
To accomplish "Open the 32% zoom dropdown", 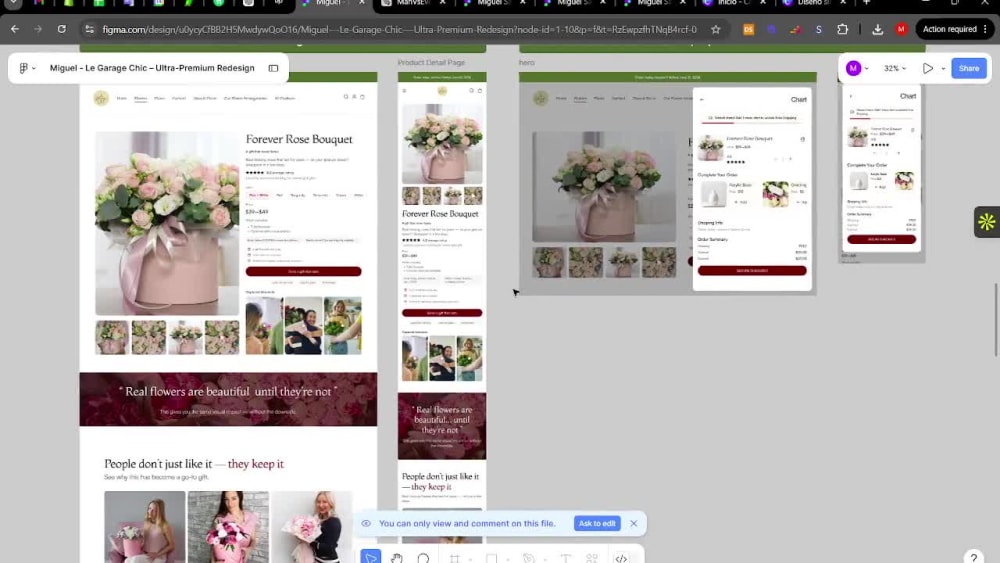I will coord(895,68).
